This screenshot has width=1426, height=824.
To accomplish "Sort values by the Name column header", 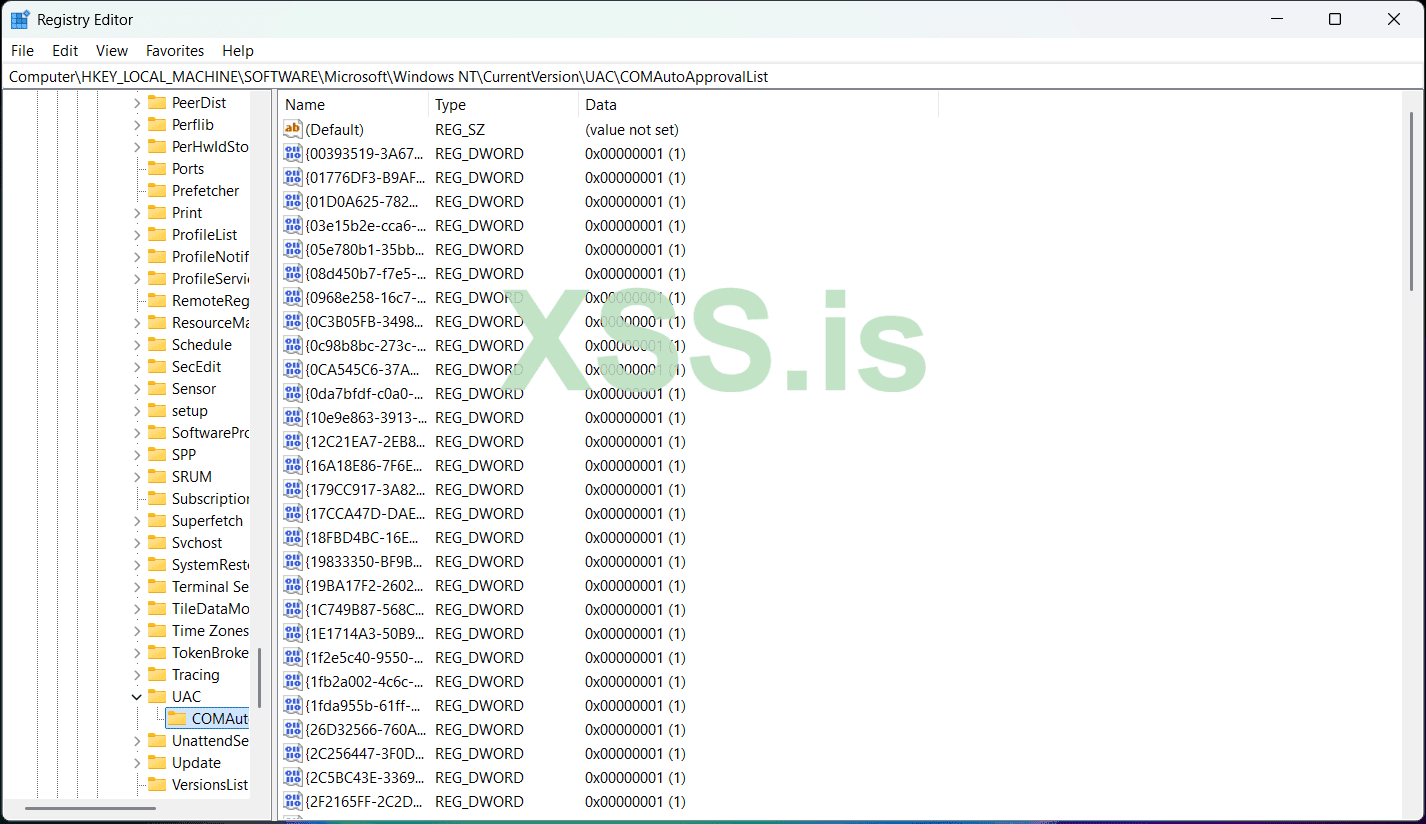I will coord(303,104).
